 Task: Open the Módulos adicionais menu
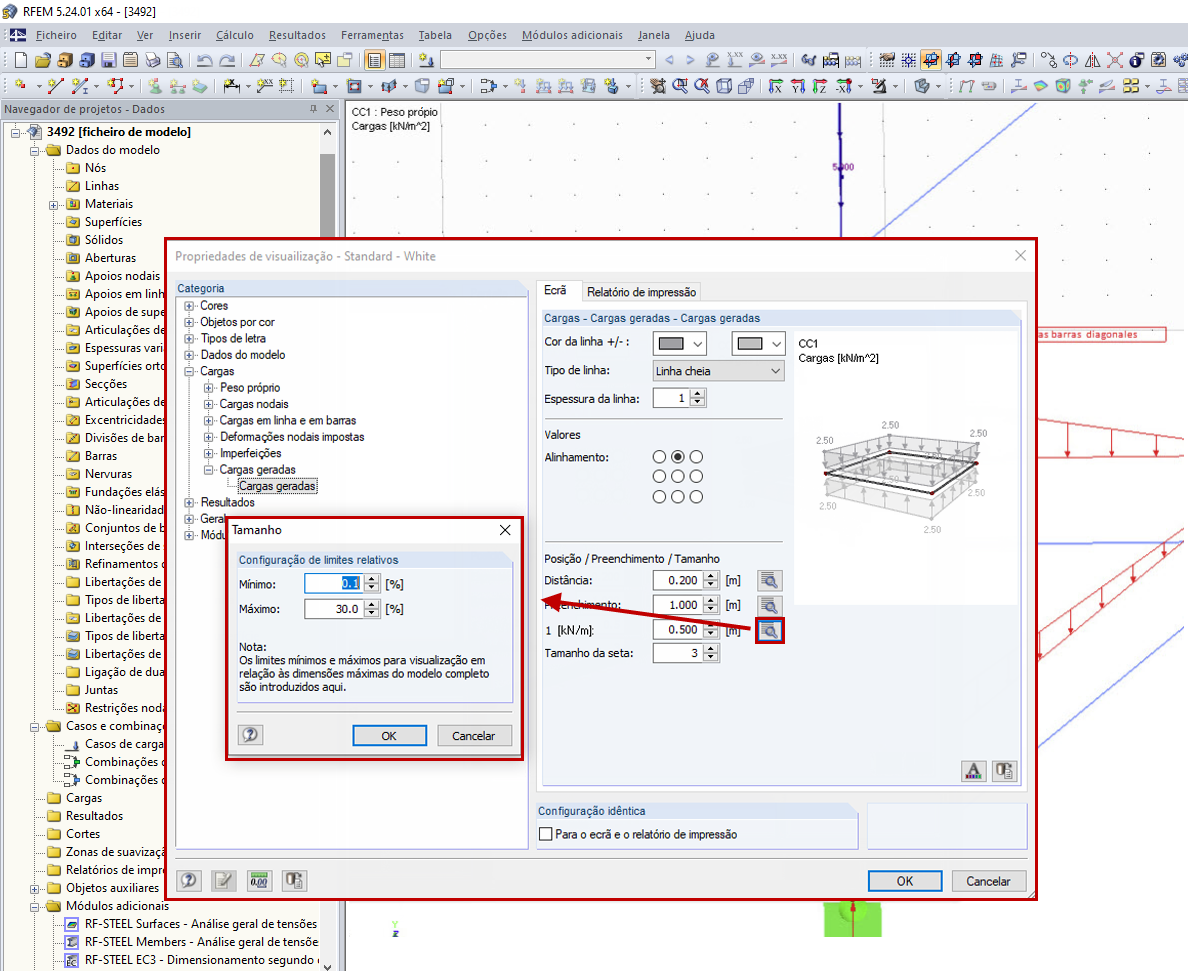tap(572, 35)
